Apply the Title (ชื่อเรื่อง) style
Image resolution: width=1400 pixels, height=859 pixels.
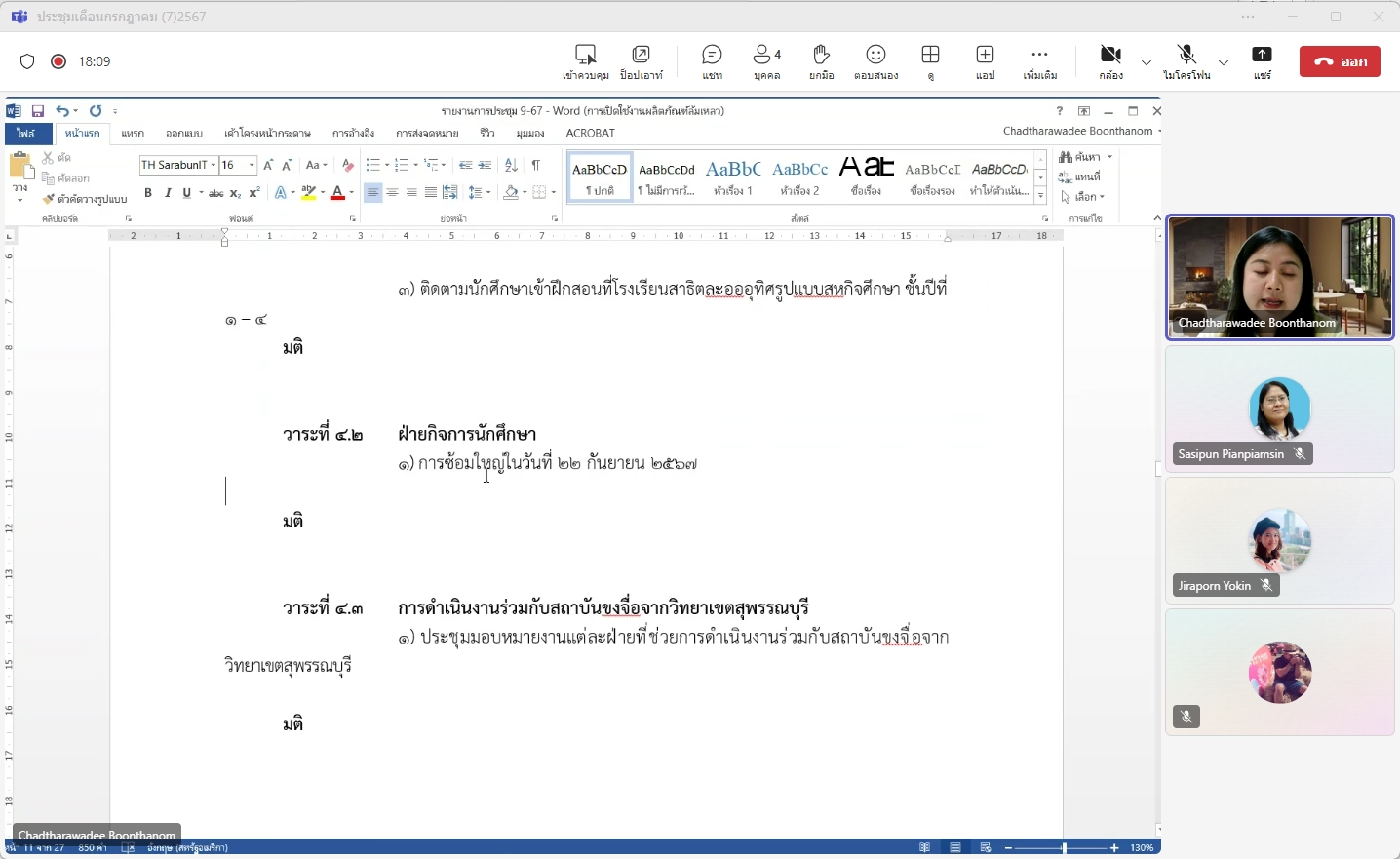(867, 176)
